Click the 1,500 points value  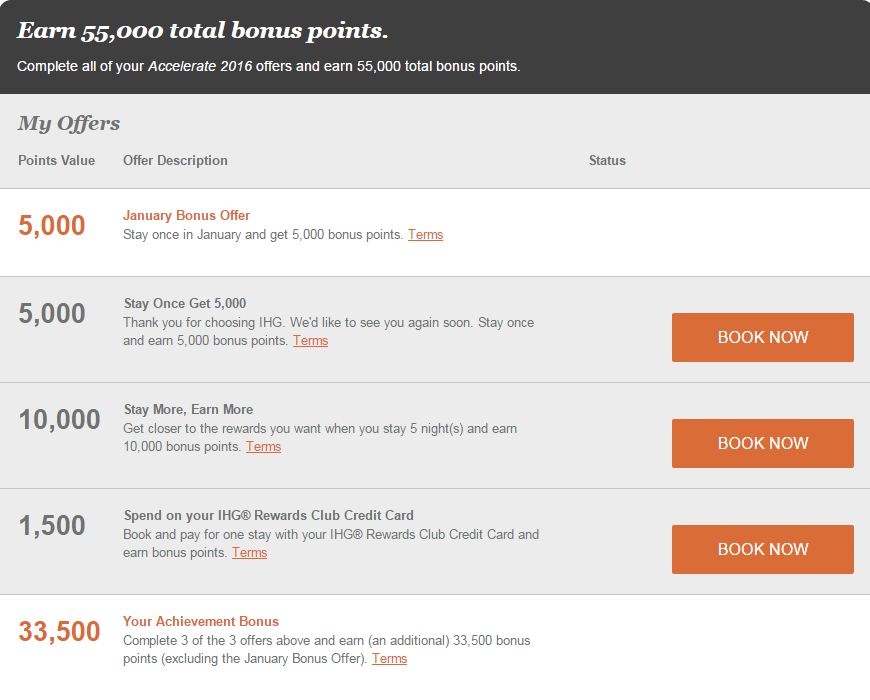pos(52,526)
